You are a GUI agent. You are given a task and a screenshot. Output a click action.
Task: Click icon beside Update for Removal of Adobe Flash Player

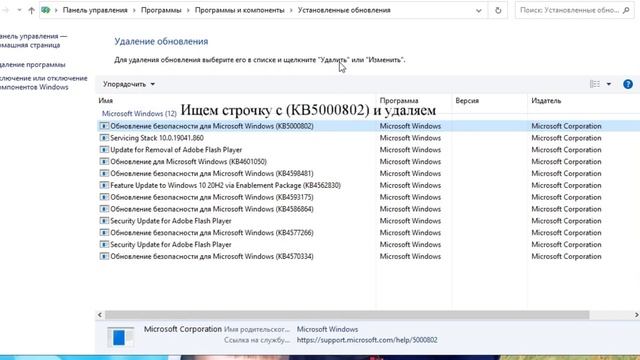[104, 150]
